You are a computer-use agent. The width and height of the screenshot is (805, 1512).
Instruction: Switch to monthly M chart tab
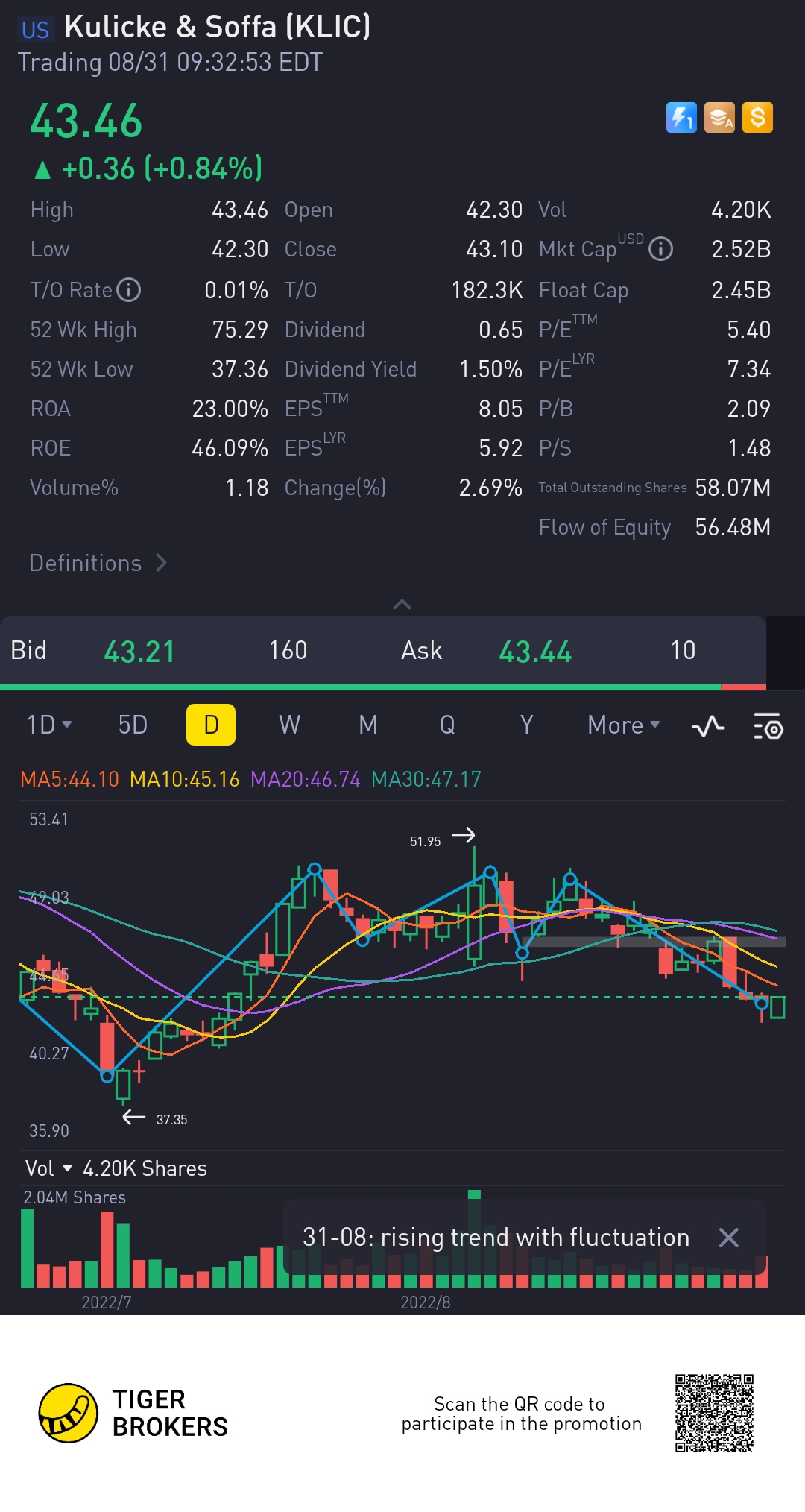tap(368, 725)
